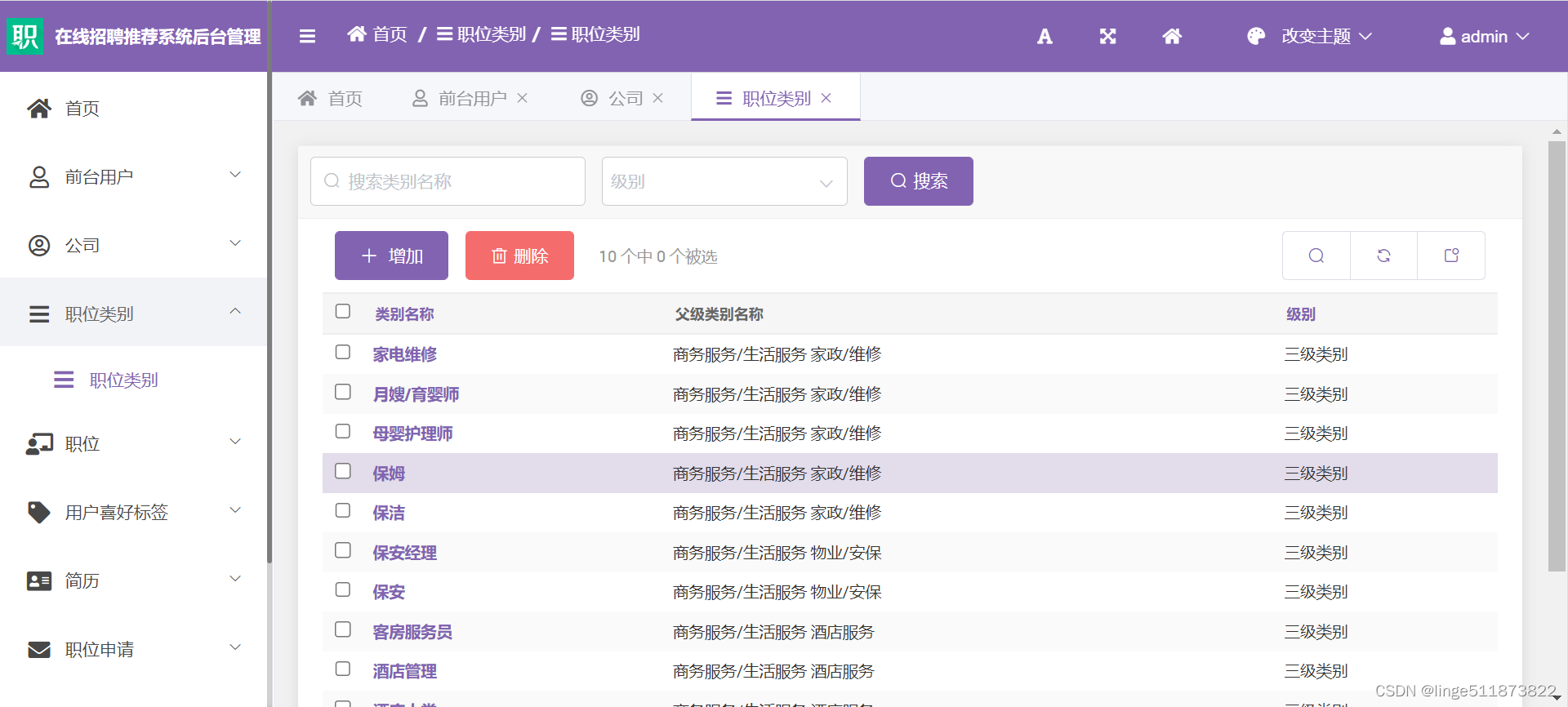Click the palette theme icon
This screenshot has width=1568, height=707.
[x=1256, y=36]
